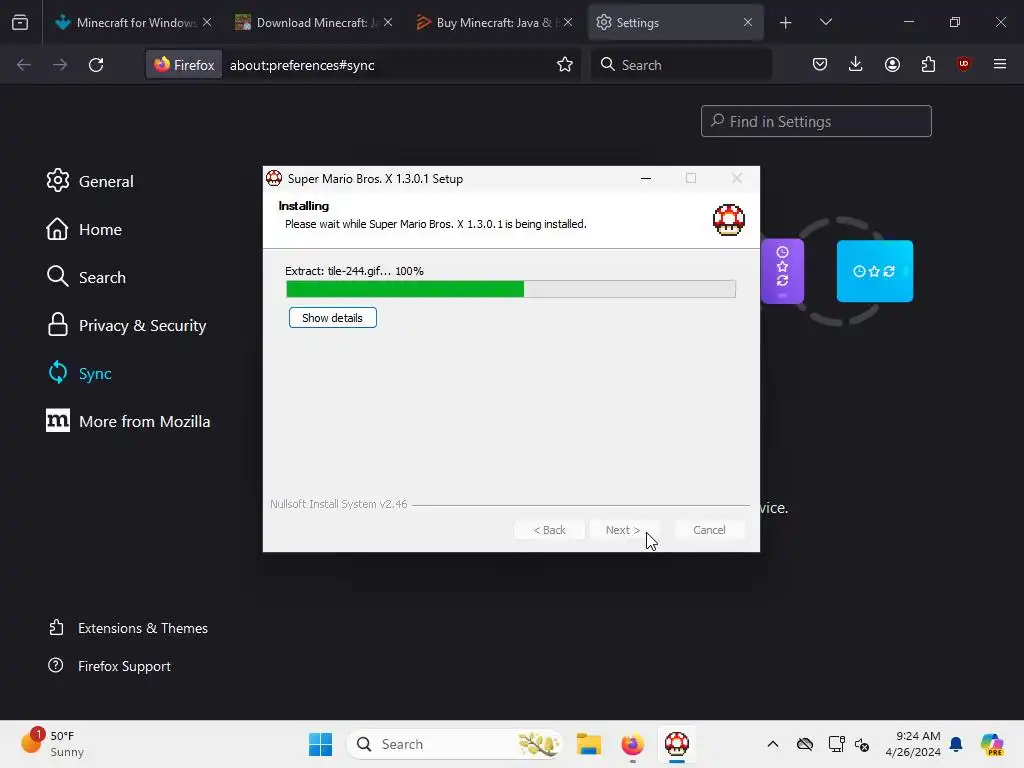Image resolution: width=1024 pixels, height=768 pixels.
Task: Open General settings category
Action: (90, 181)
